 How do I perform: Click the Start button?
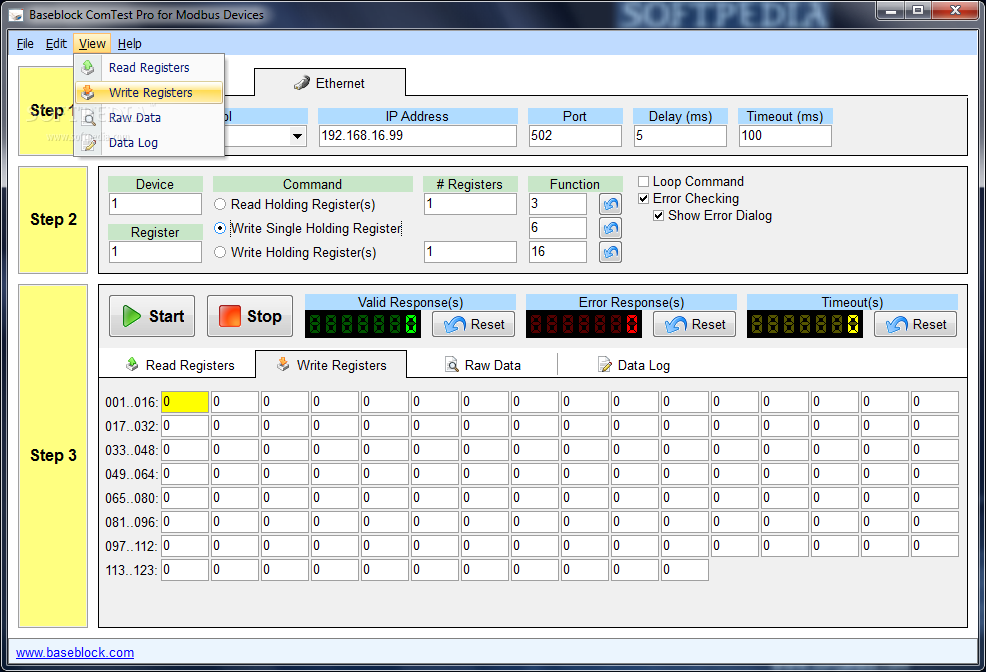coord(152,316)
